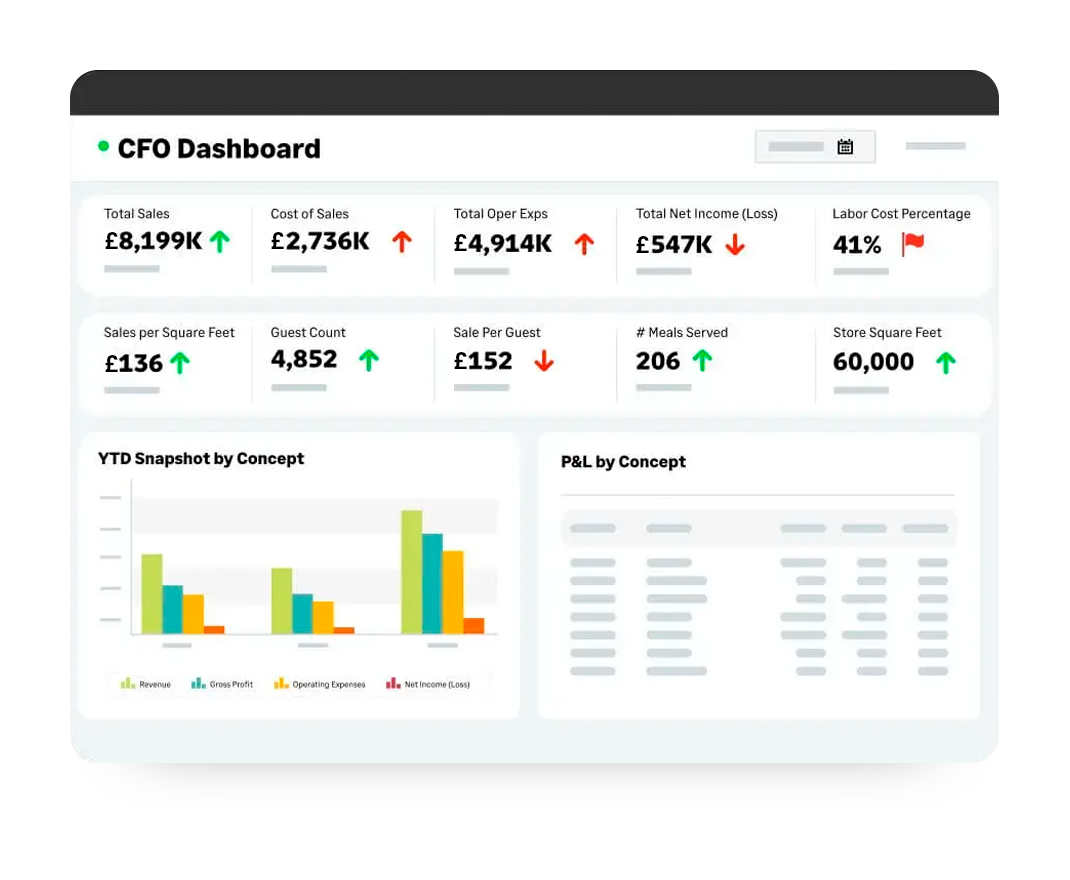This screenshot has height=880, width=1070.
Task: Click the Operating Expenses legend label
Action: point(329,684)
